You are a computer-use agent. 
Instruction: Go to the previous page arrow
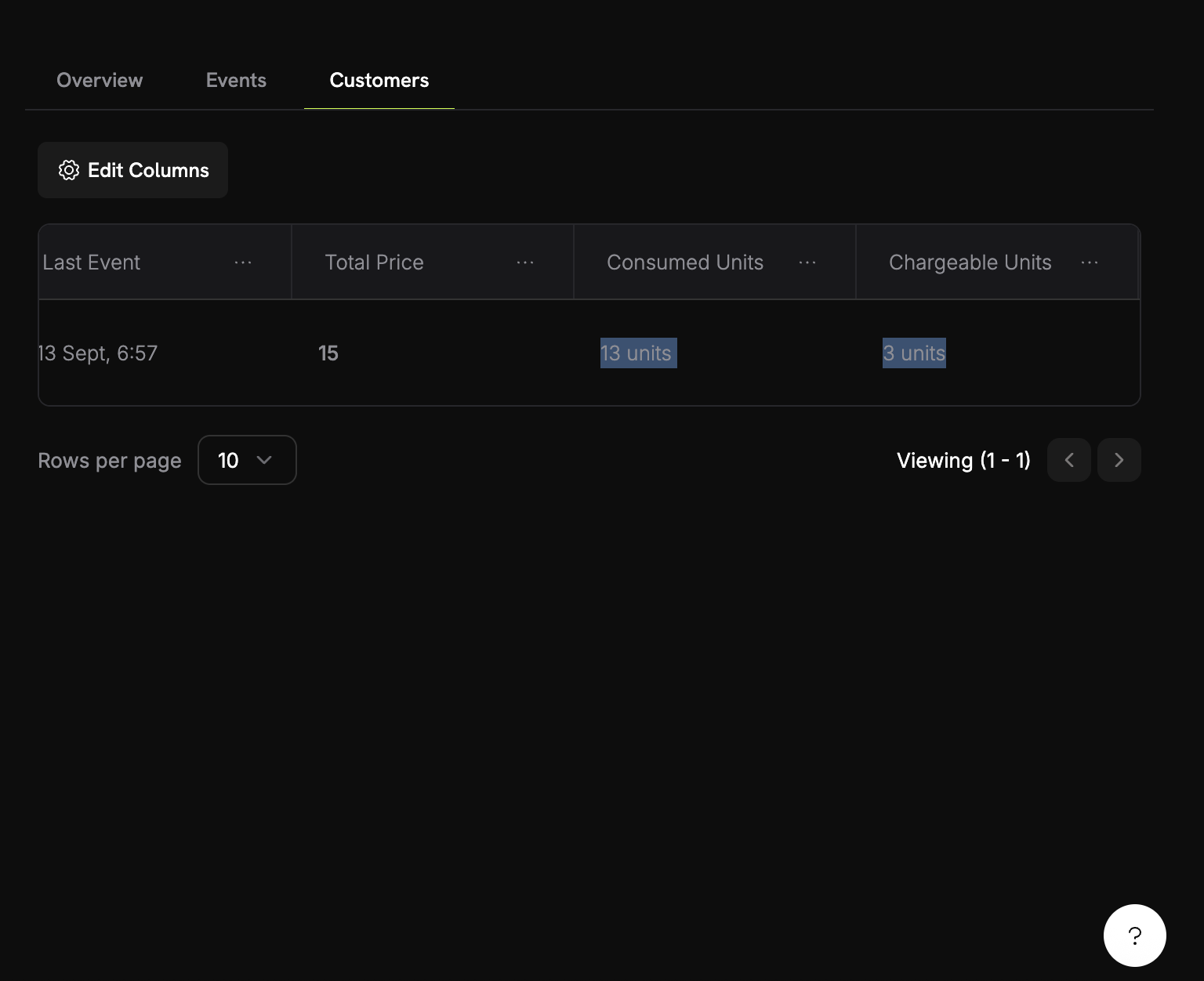[x=1069, y=460]
